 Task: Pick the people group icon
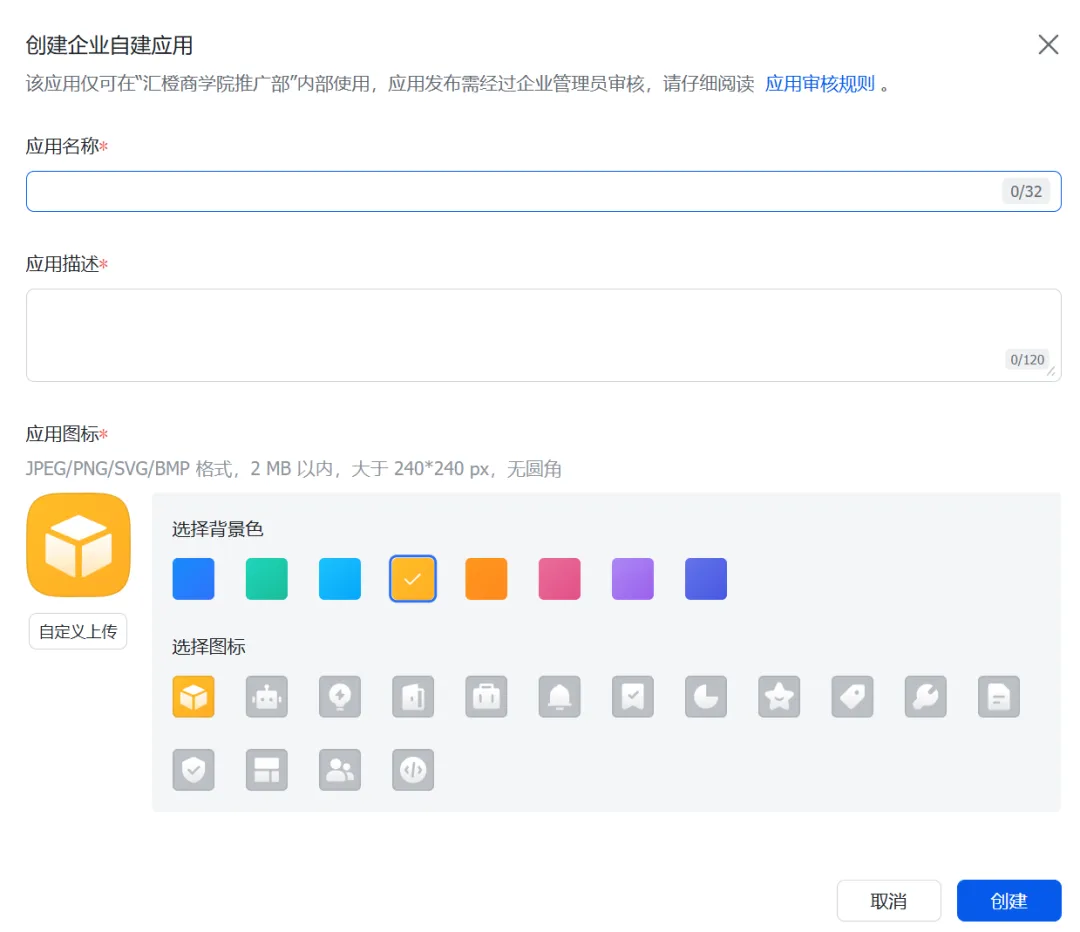(340, 770)
